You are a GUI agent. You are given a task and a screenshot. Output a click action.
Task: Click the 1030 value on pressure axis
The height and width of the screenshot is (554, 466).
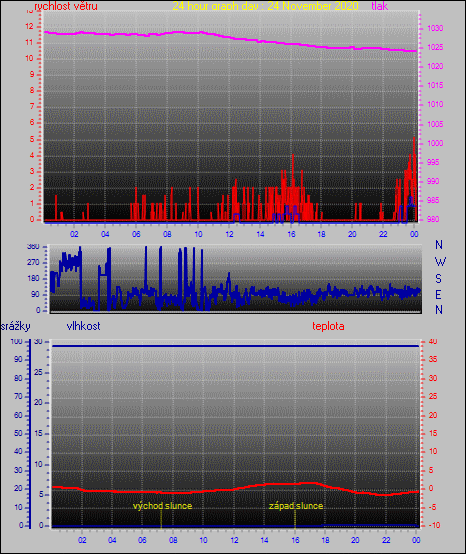point(435,28)
